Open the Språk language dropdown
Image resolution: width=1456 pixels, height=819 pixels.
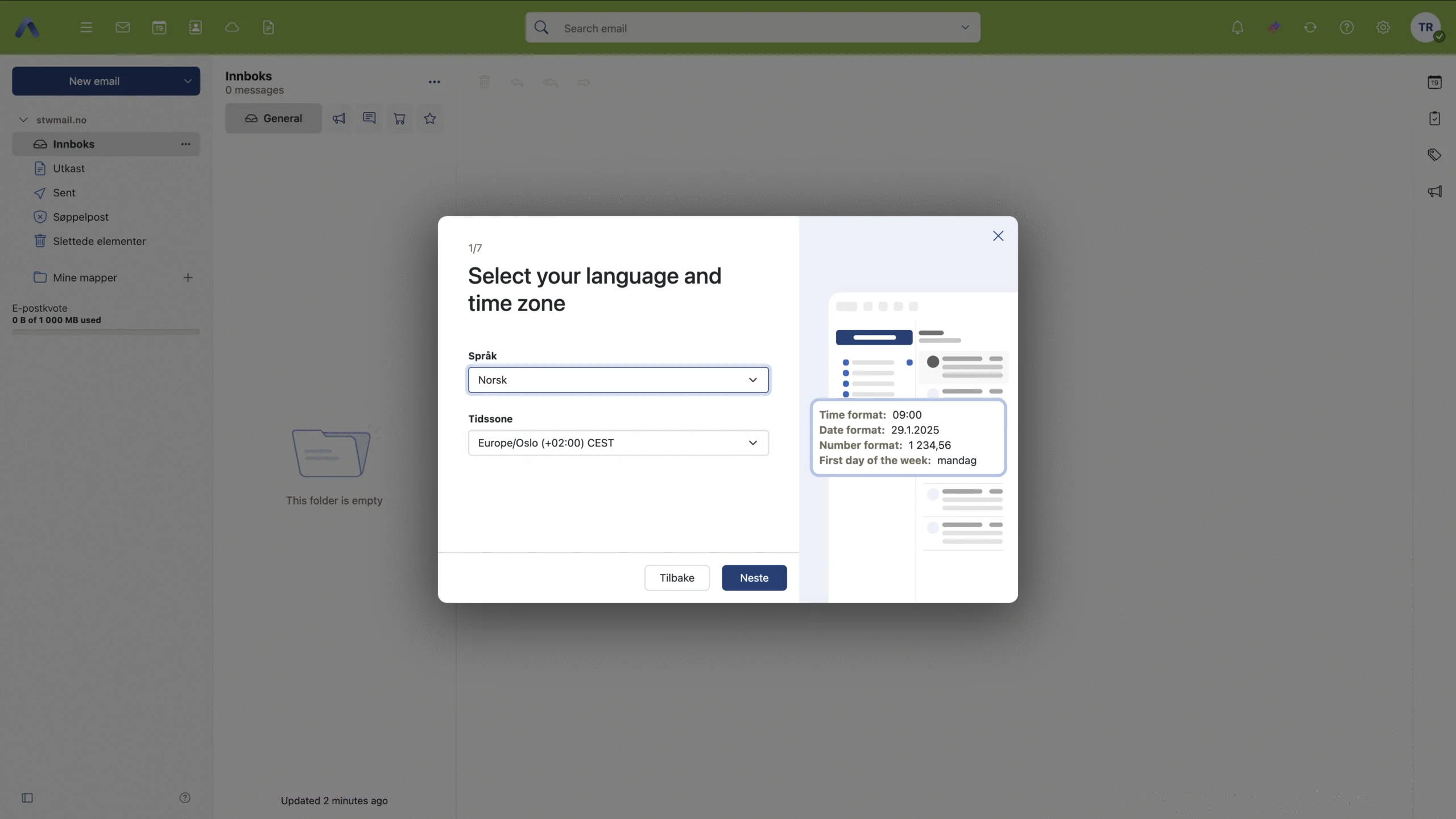(x=618, y=380)
